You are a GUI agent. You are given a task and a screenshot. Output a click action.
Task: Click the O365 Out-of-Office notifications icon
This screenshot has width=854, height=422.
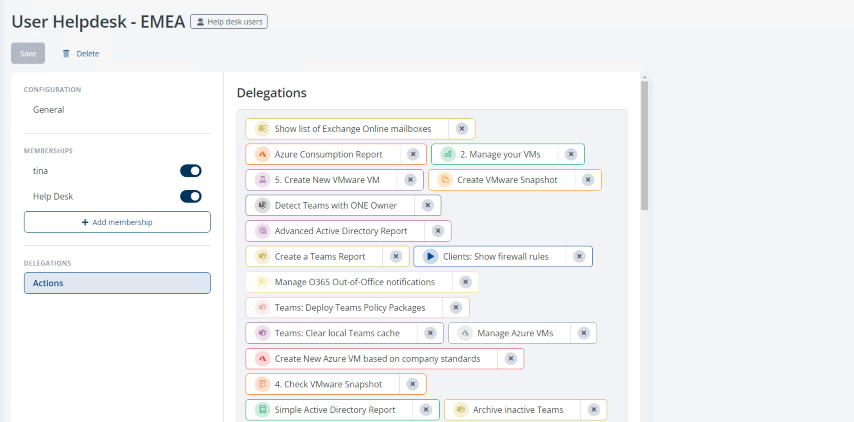[x=263, y=282]
